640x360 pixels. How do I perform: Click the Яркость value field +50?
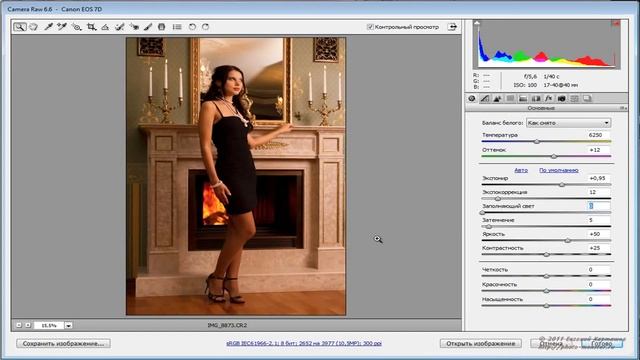pyautogui.click(x=599, y=234)
